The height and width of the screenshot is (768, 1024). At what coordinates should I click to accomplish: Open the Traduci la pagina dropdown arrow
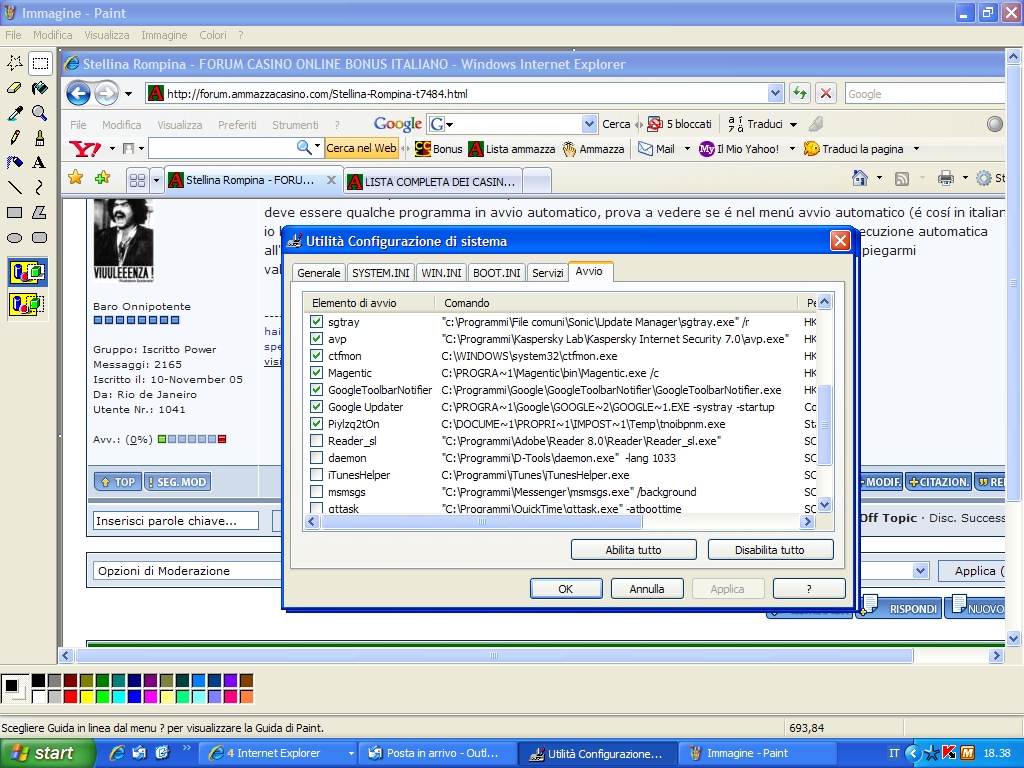click(916, 149)
